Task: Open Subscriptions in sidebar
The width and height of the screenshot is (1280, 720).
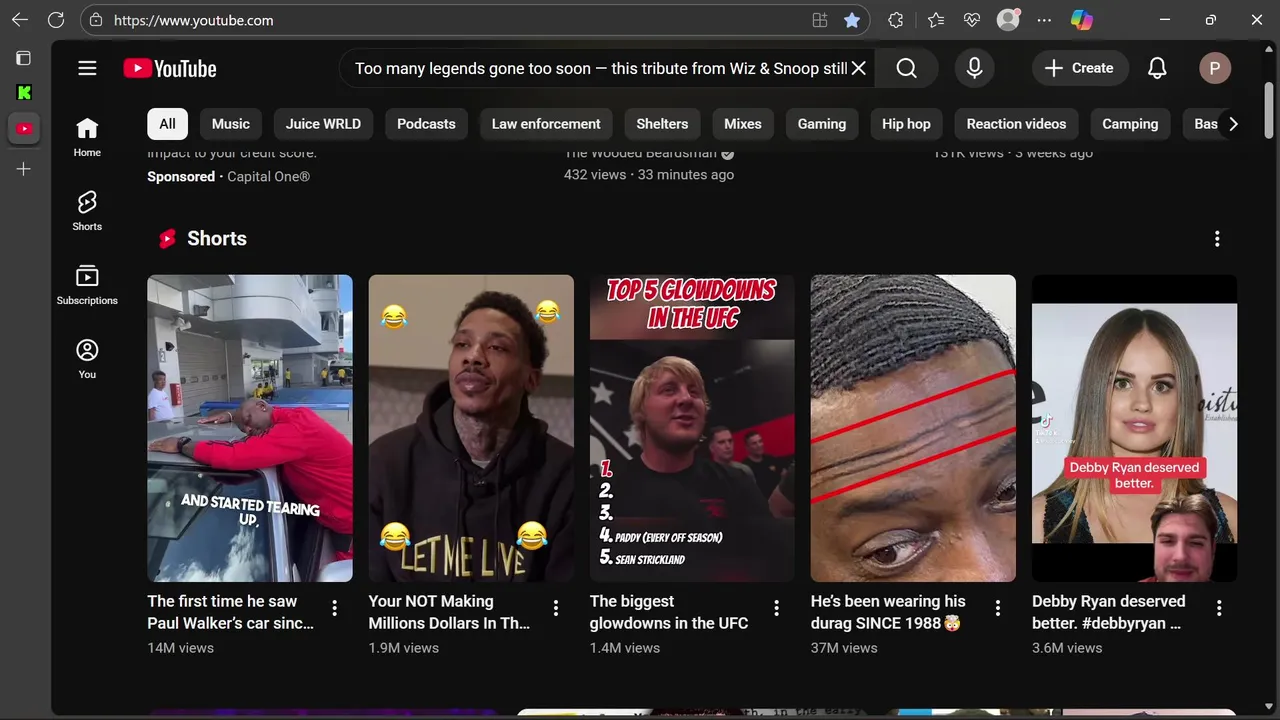Action: [87, 285]
